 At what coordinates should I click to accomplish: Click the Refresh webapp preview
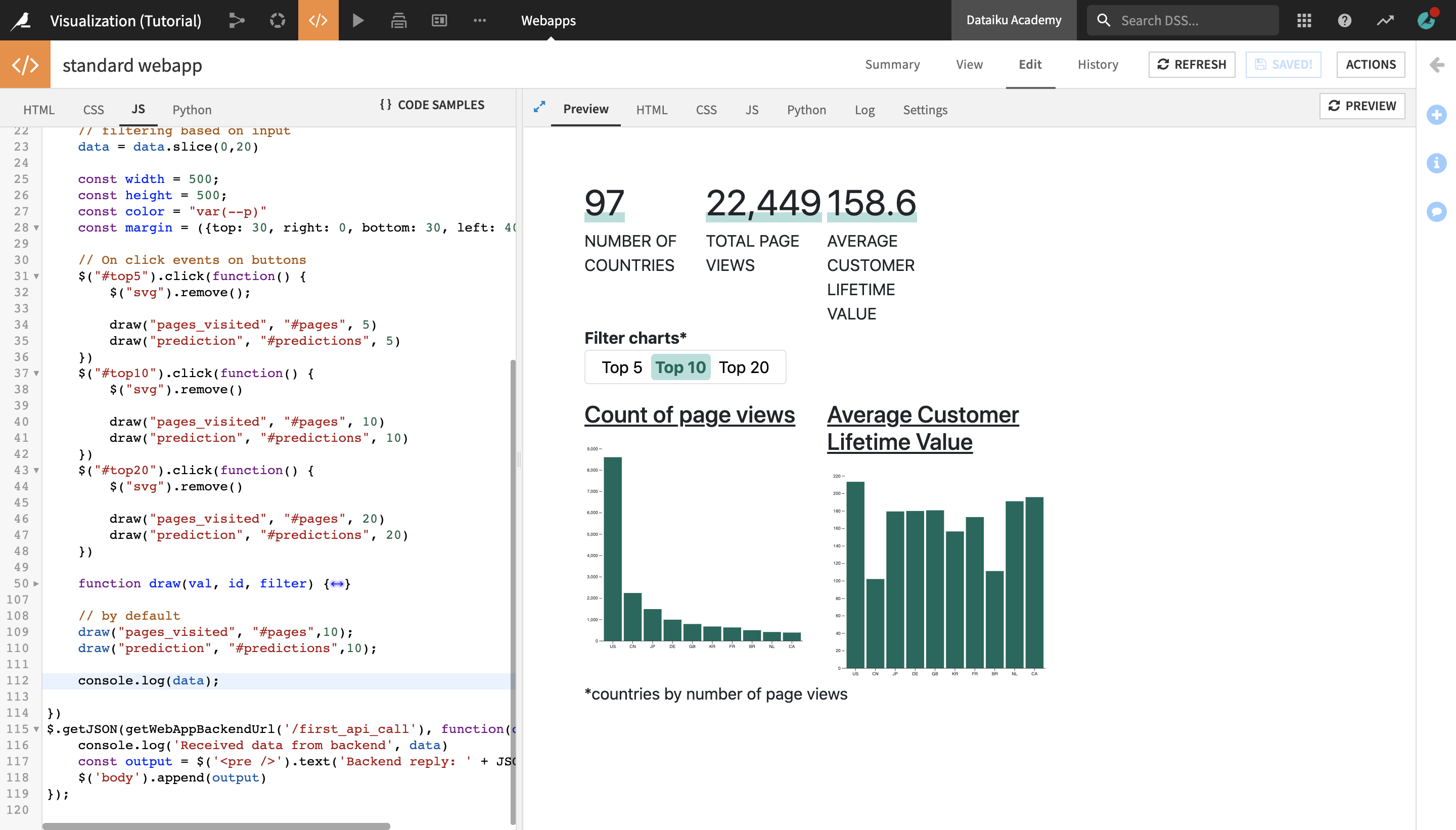click(x=1362, y=105)
